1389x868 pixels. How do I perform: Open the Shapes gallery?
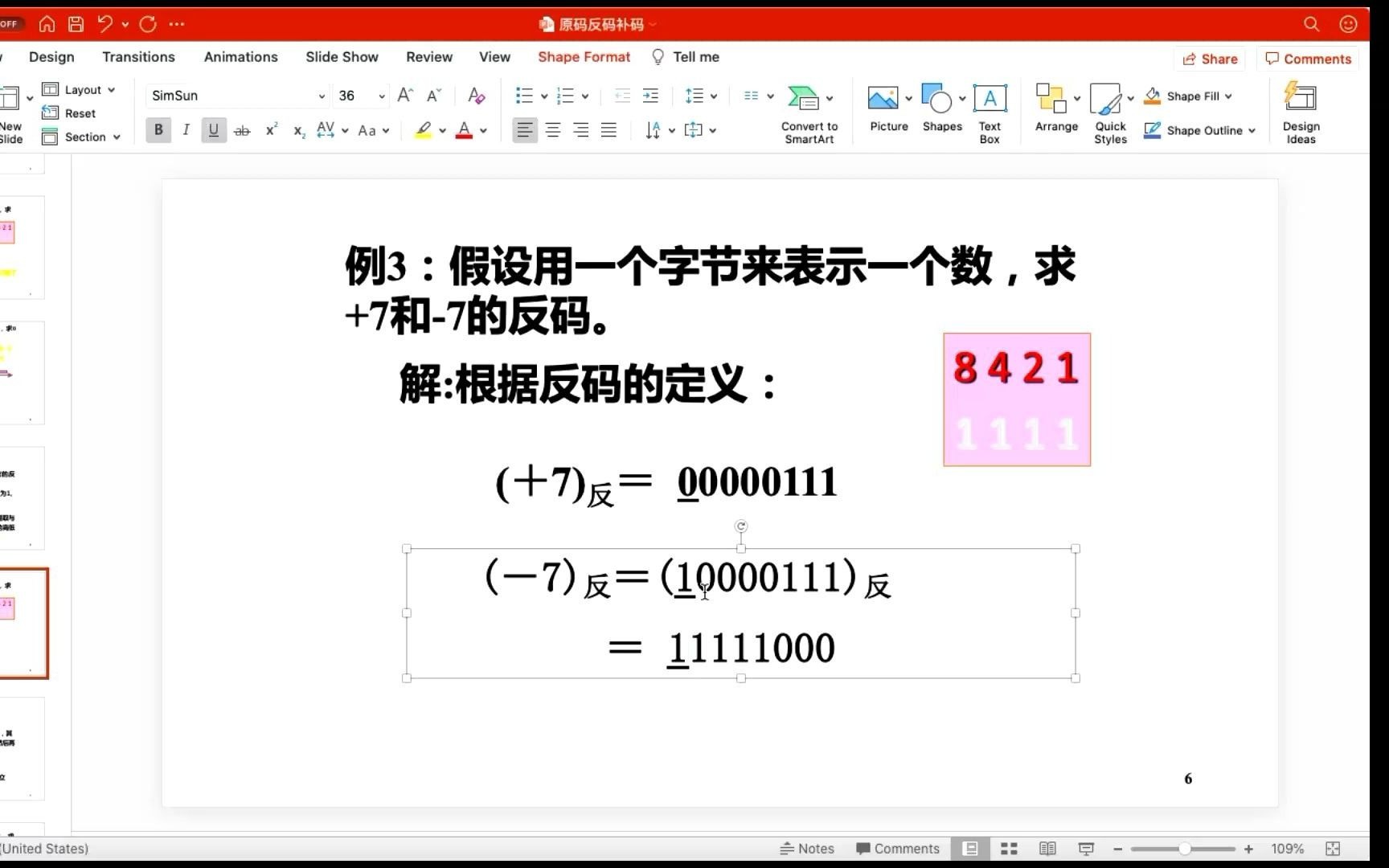pos(940,108)
